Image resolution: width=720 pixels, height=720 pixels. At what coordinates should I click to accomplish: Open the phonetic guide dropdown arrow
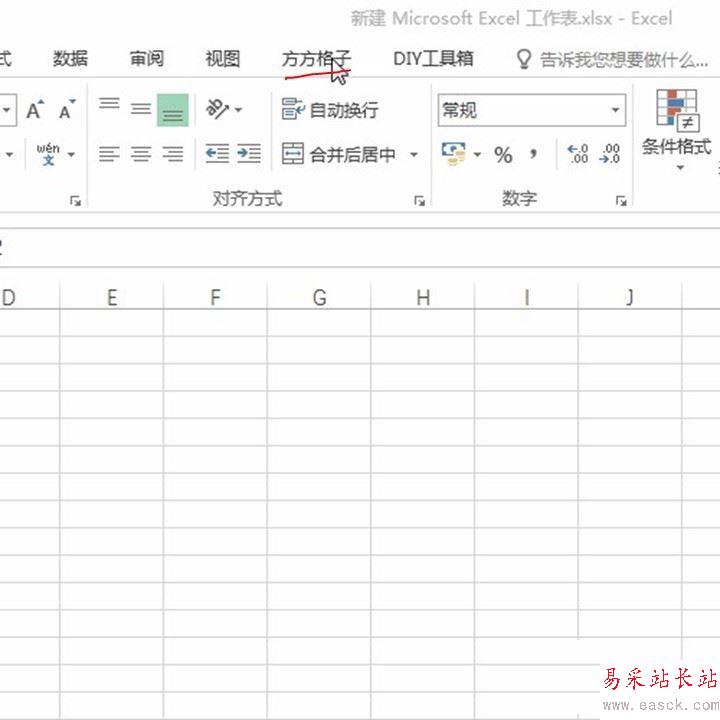tap(71, 155)
